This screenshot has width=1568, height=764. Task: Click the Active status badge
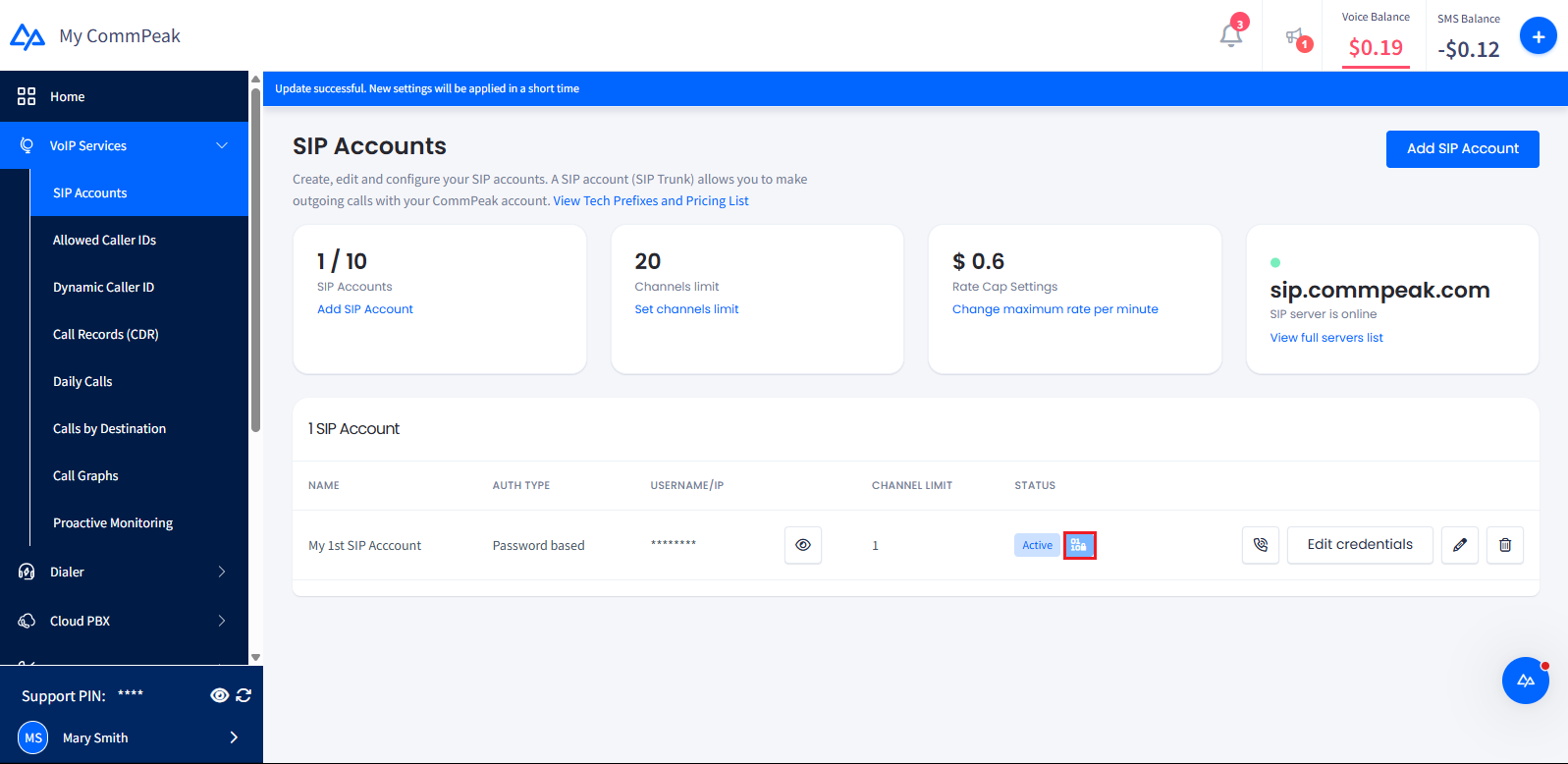[1037, 545]
